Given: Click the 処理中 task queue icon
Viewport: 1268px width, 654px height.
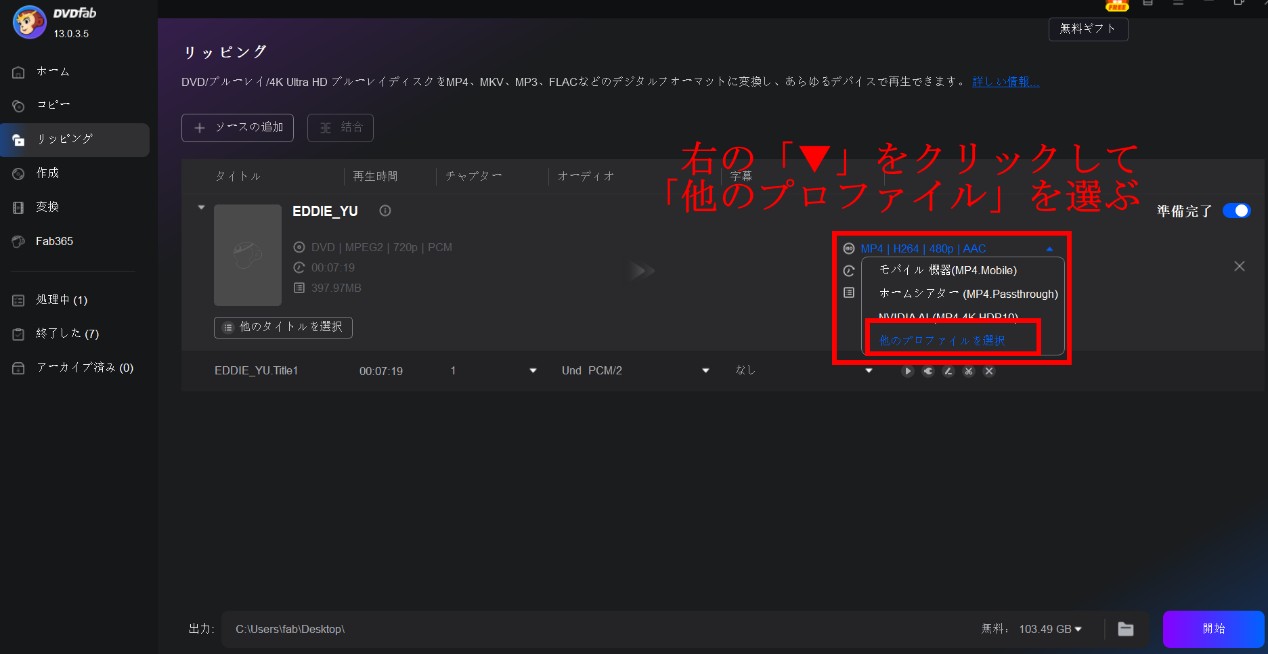Looking at the screenshot, I should coord(18,300).
